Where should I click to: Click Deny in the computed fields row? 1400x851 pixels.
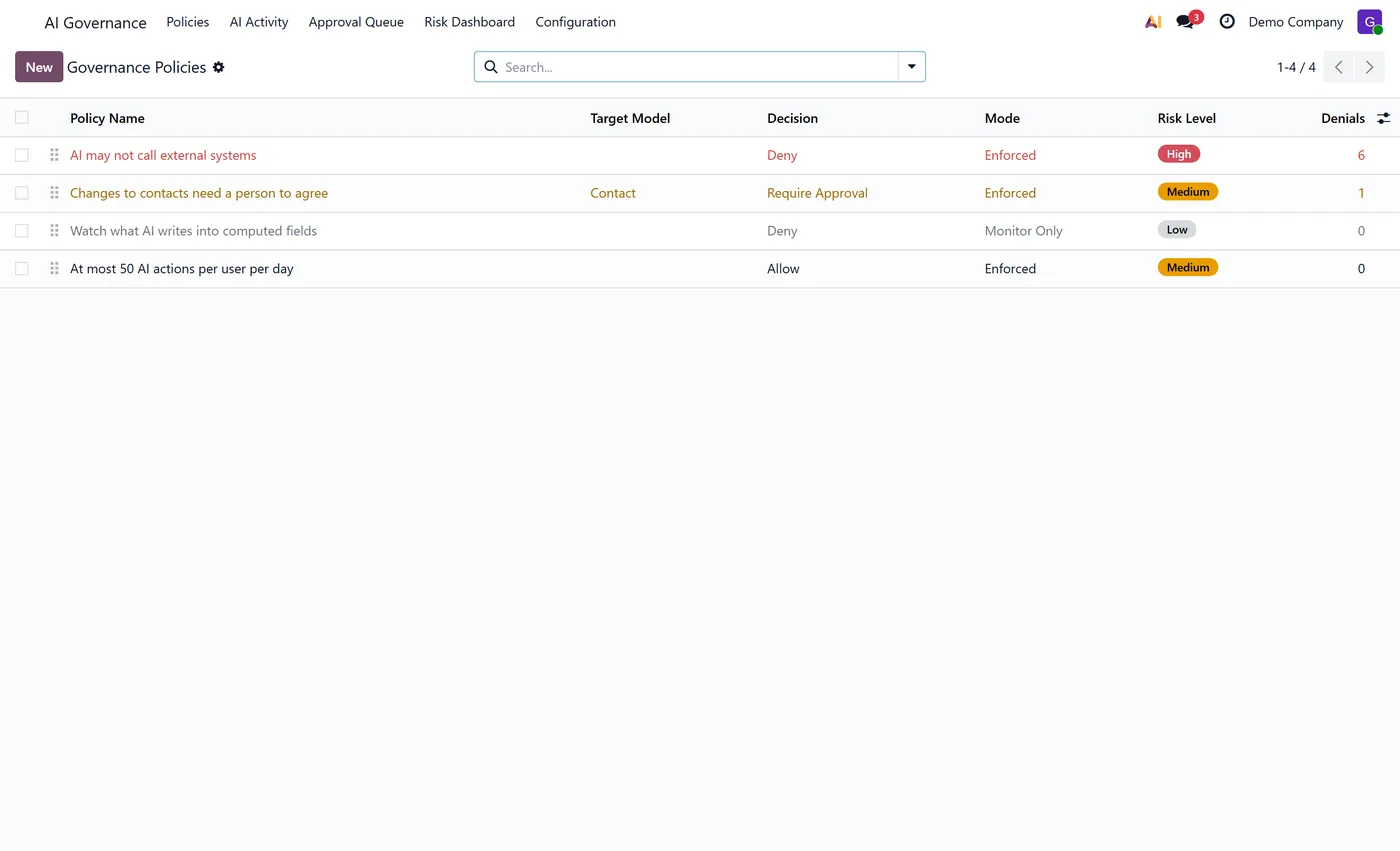click(782, 231)
